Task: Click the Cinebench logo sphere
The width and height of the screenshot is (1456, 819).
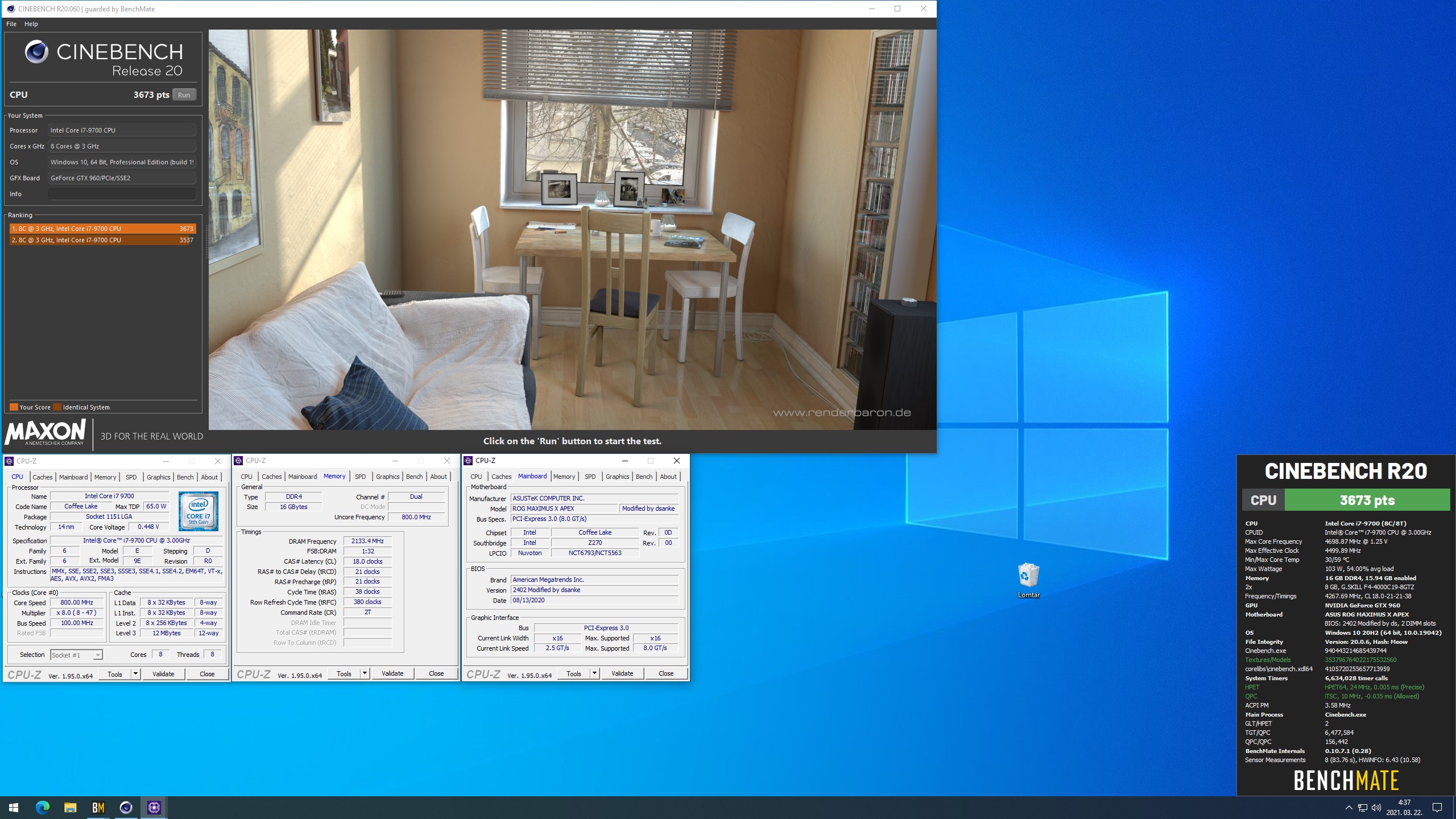Action: click(36, 52)
